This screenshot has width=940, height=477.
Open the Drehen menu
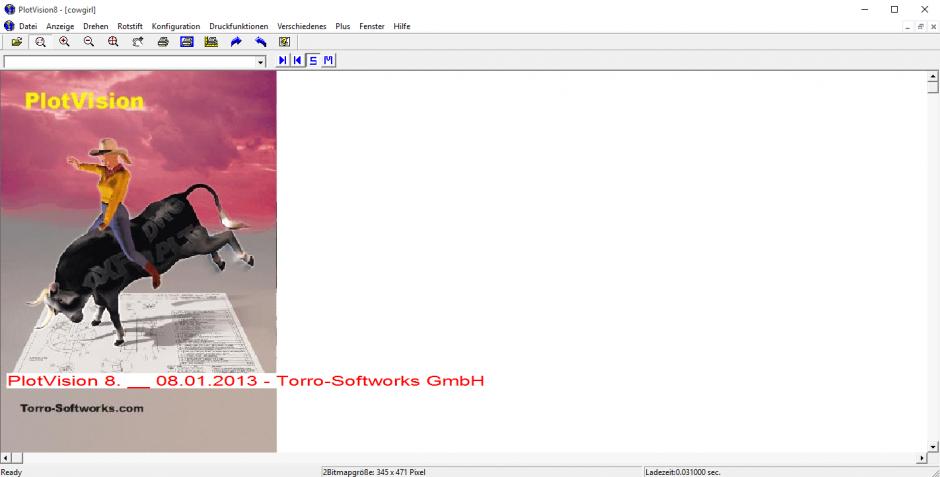pos(96,26)
